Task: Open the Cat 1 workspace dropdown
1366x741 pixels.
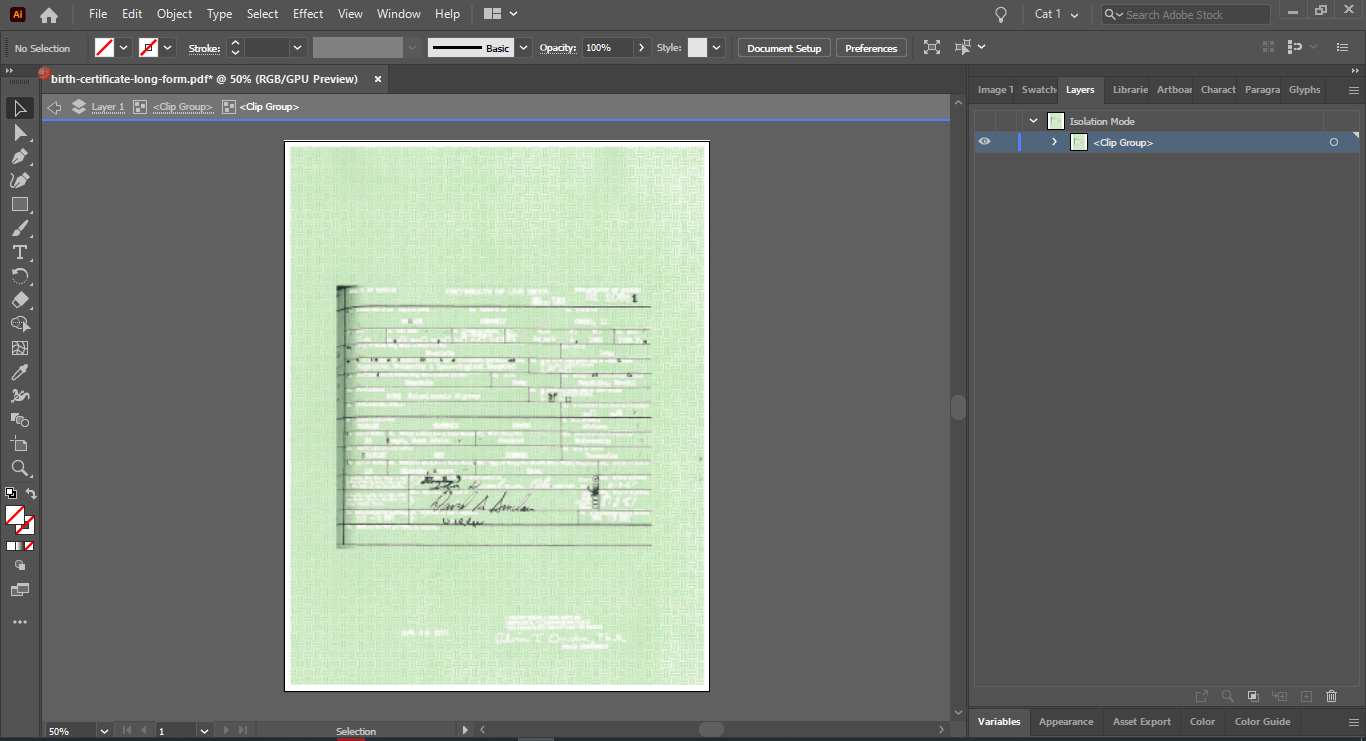Action: (1057, 14)
